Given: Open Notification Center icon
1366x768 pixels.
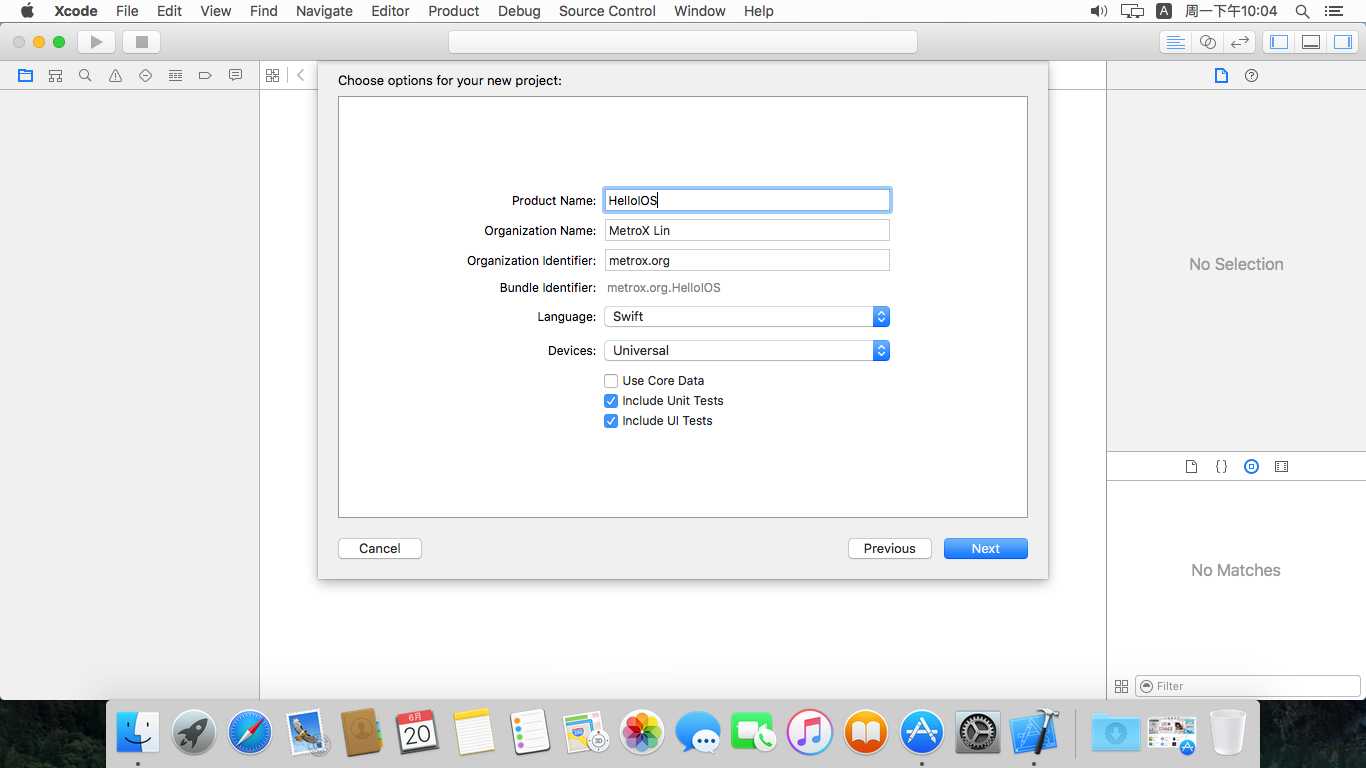Looking at the screenshot, I should click(1334, 11).
